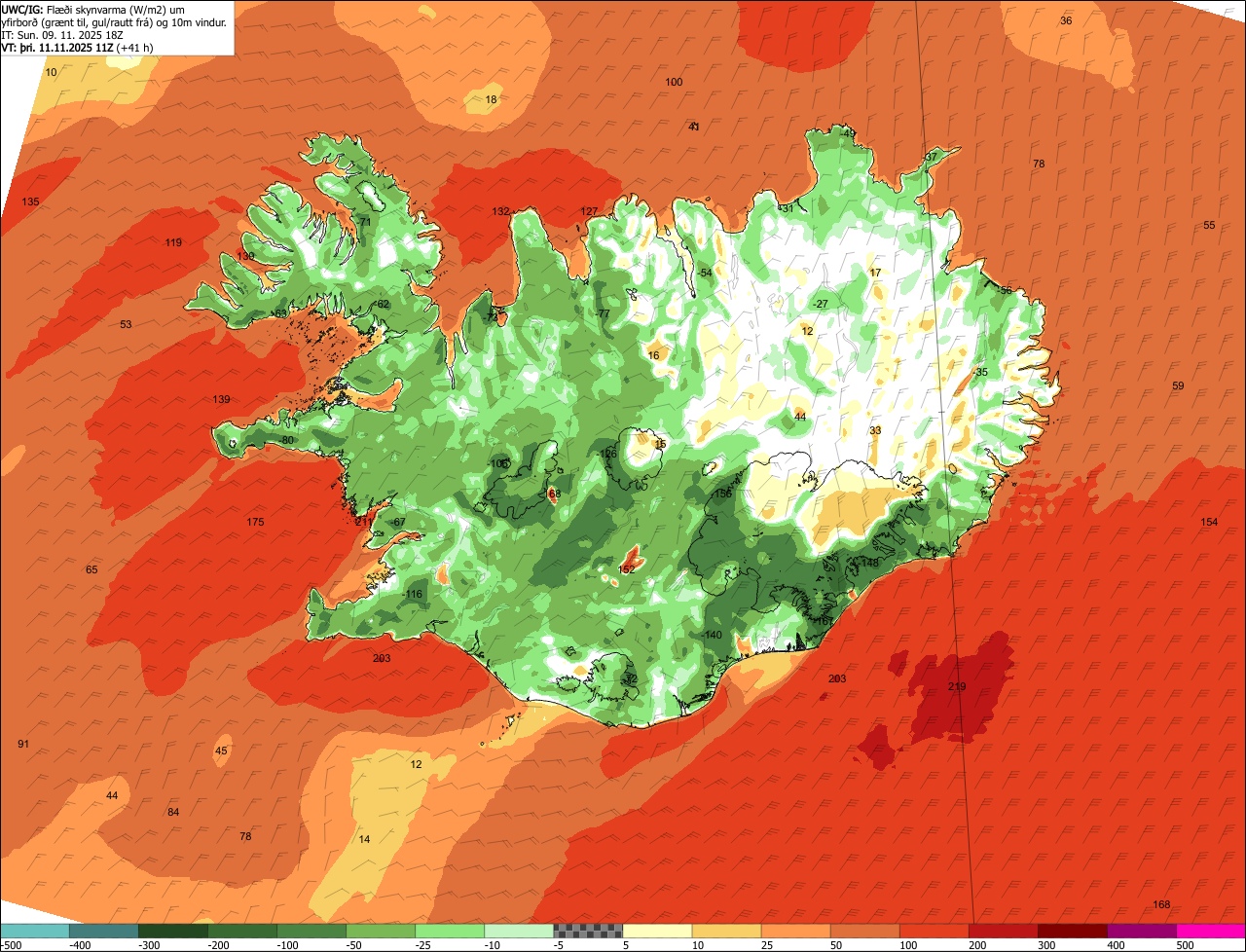1246x952 pixels.
Task: Click the flux value 14 on the map
Action: 365,840
